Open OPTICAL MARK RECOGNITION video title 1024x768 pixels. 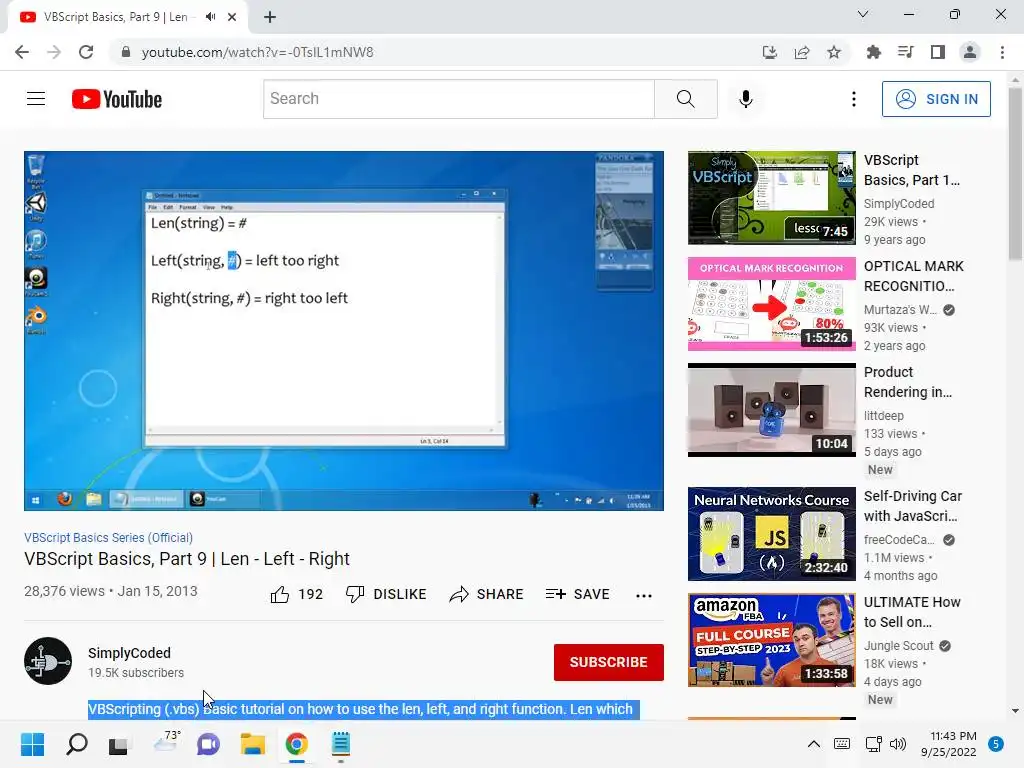914,276
